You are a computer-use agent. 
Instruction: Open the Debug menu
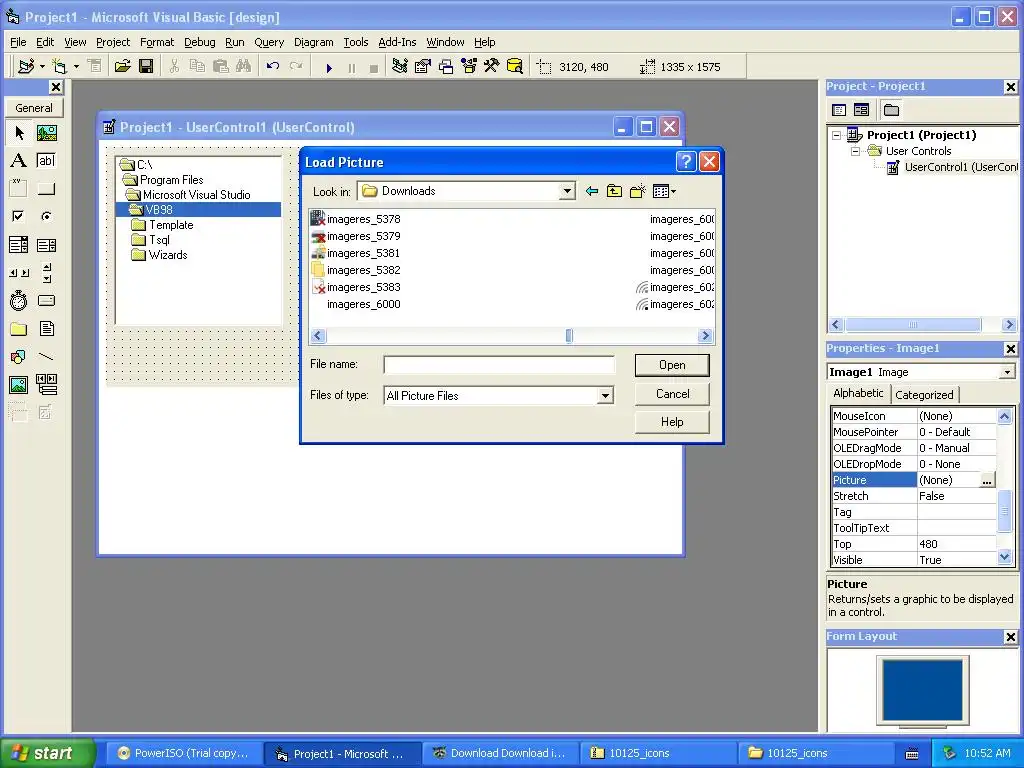[200, 42]
